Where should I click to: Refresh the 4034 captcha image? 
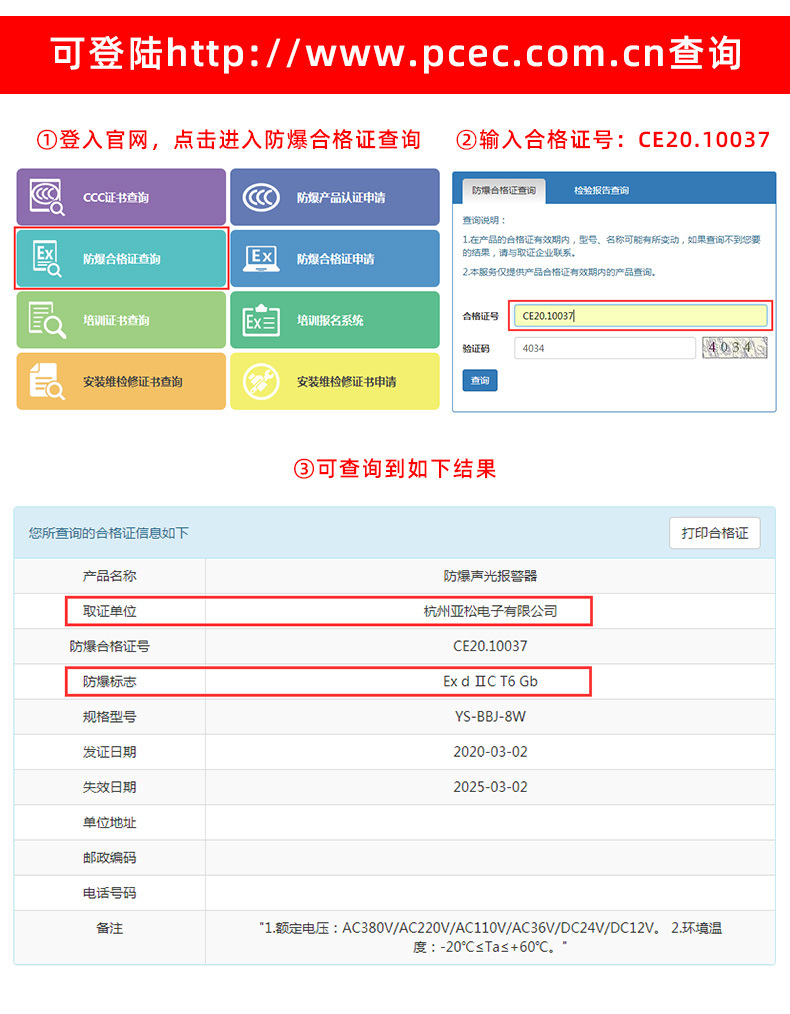tap(734, 348)
